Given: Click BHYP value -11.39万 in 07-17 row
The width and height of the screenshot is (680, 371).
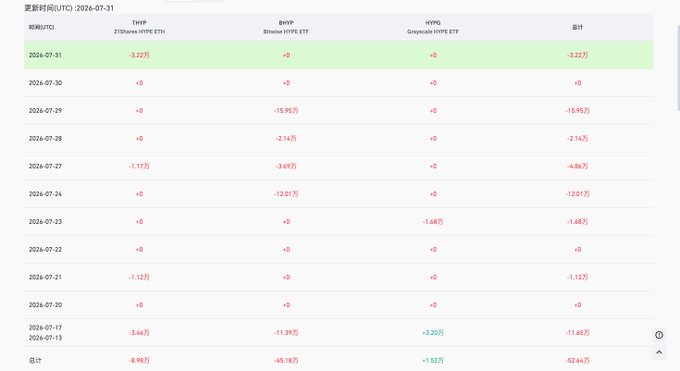Looking at the screenshot, I should [x=286, y=333].
